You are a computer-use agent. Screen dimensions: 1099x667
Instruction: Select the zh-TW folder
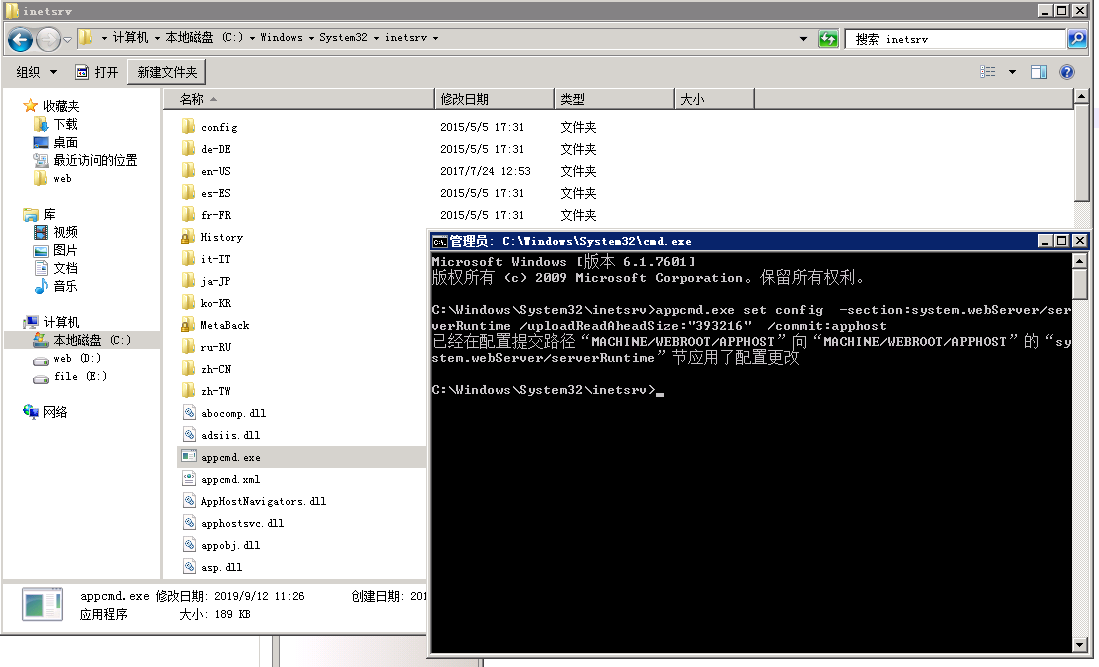point(206,392)
